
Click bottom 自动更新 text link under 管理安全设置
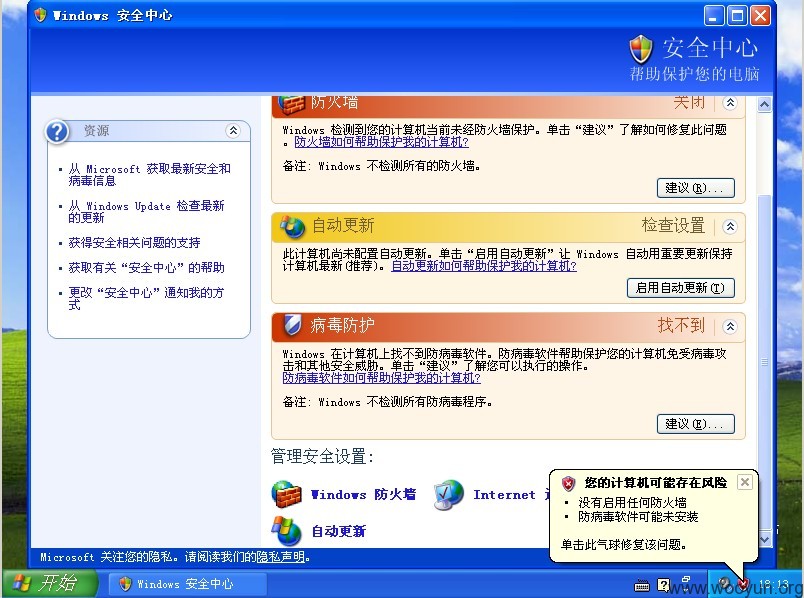(338, 531)
